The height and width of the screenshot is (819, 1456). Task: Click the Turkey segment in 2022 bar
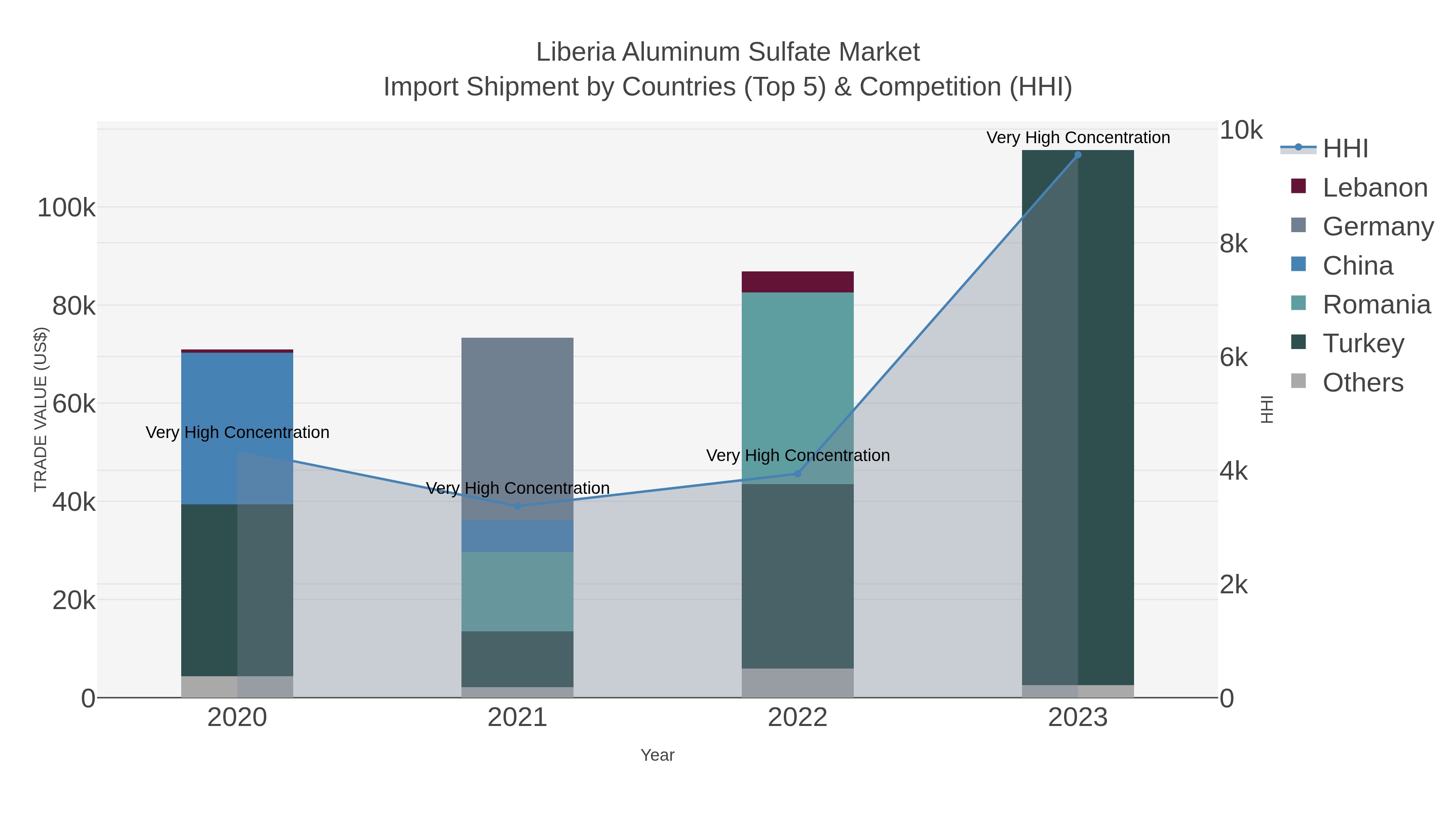pyautogui.click(x=798, y=576)
